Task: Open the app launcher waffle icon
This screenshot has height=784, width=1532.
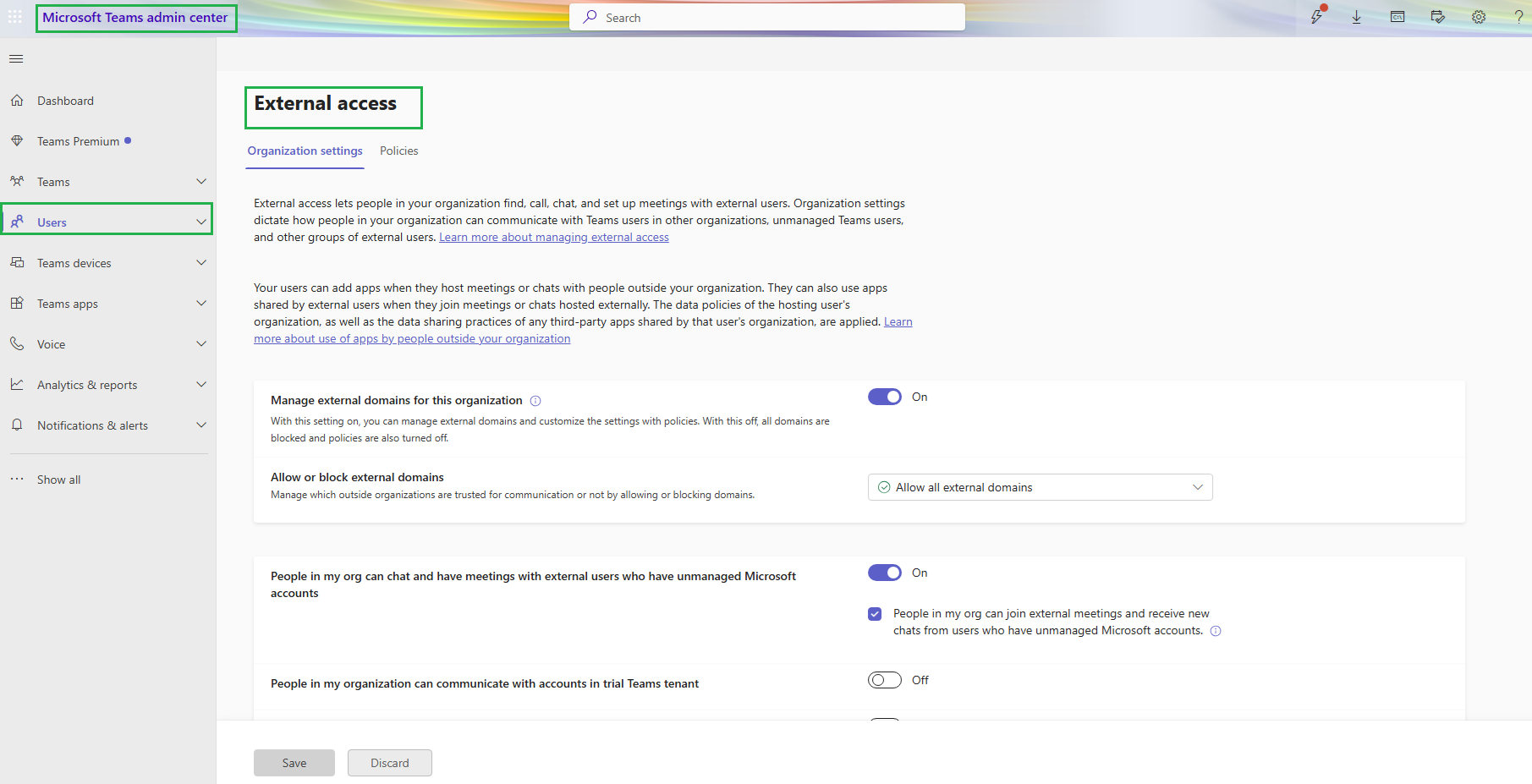Action: tap(15, 17)
